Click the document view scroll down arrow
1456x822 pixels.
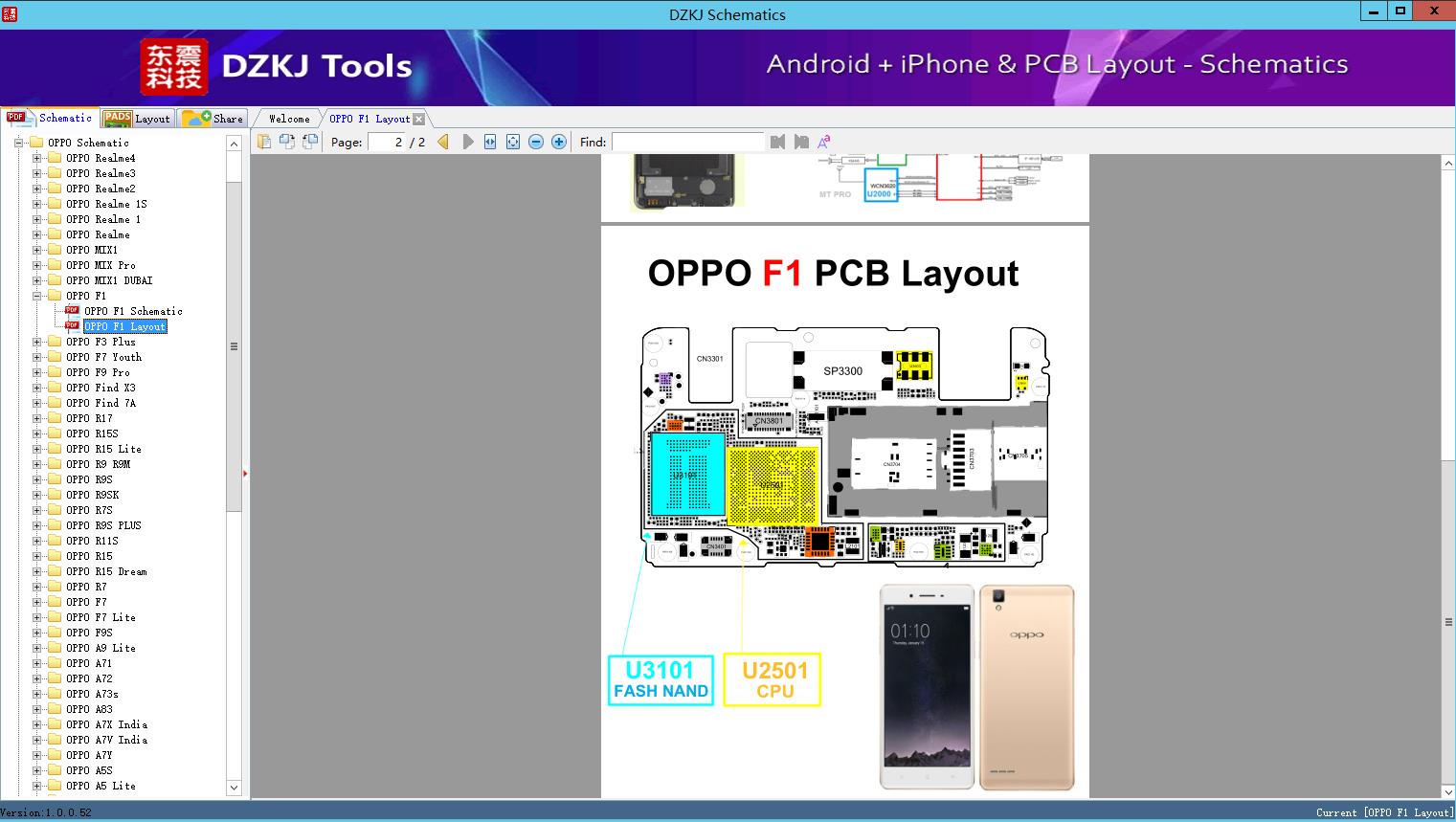click(1448, 791)
